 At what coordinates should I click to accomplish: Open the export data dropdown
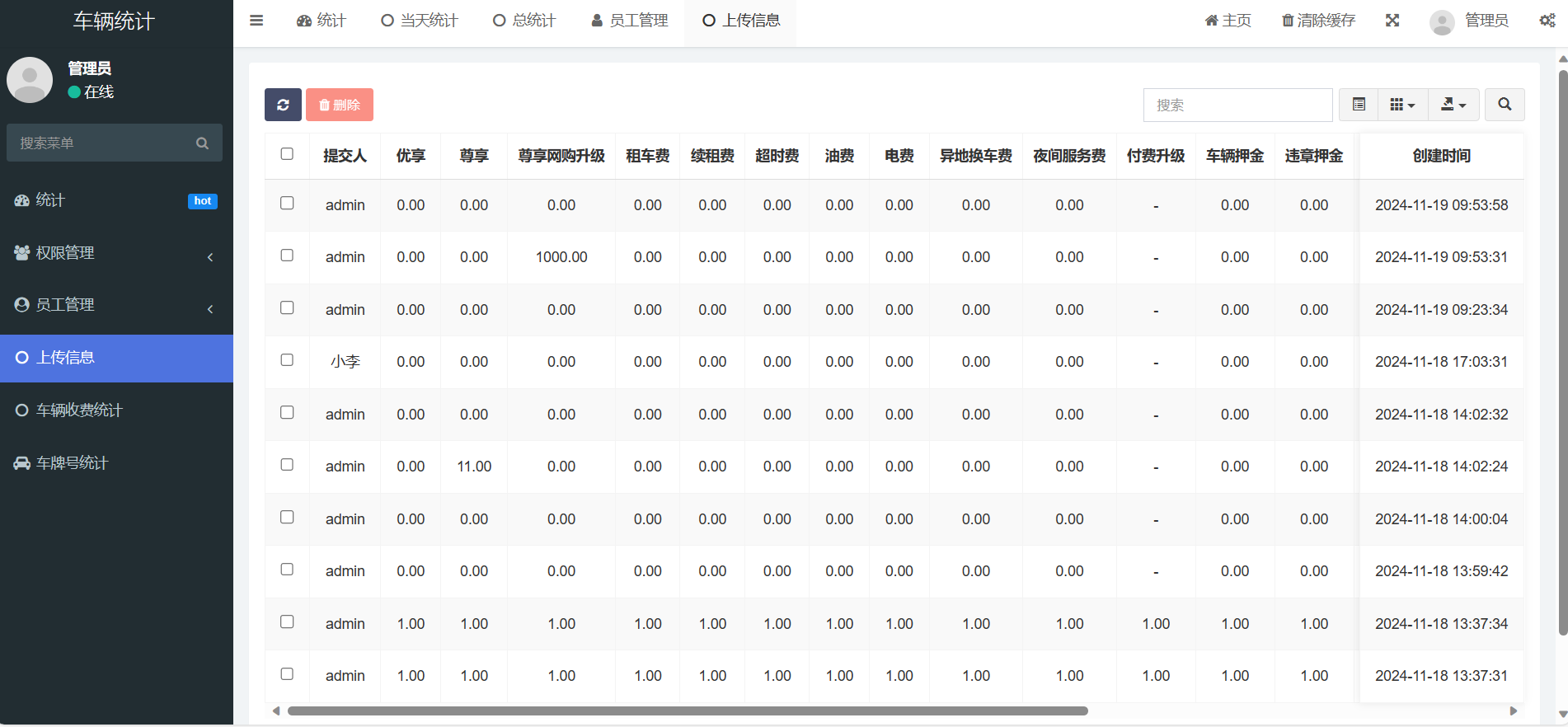point(1453,105)
